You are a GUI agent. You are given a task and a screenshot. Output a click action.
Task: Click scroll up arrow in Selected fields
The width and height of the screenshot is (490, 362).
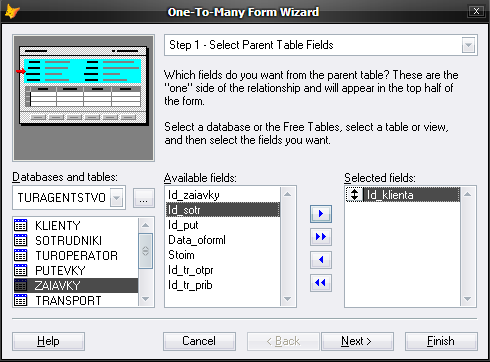[468, 194]
